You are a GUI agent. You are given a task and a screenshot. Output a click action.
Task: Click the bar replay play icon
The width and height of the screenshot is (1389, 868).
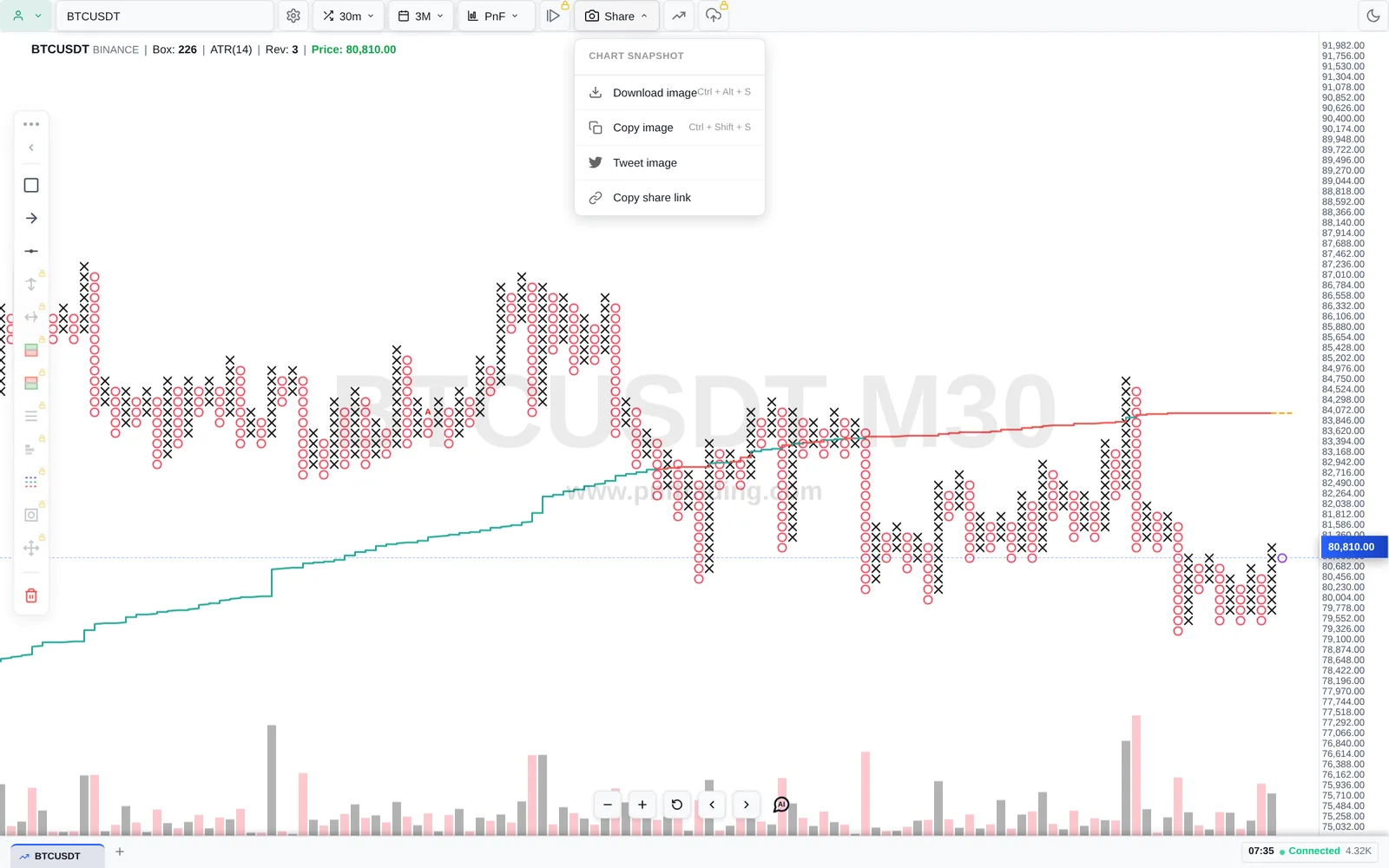coord(553,16)
